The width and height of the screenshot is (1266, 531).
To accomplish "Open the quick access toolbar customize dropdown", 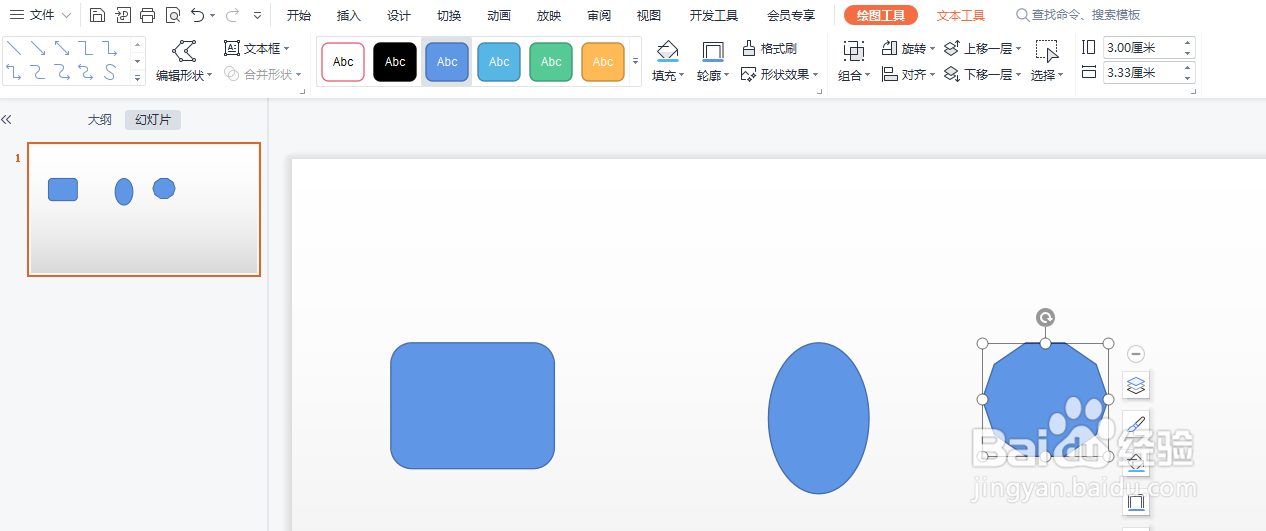I will 258,16.
